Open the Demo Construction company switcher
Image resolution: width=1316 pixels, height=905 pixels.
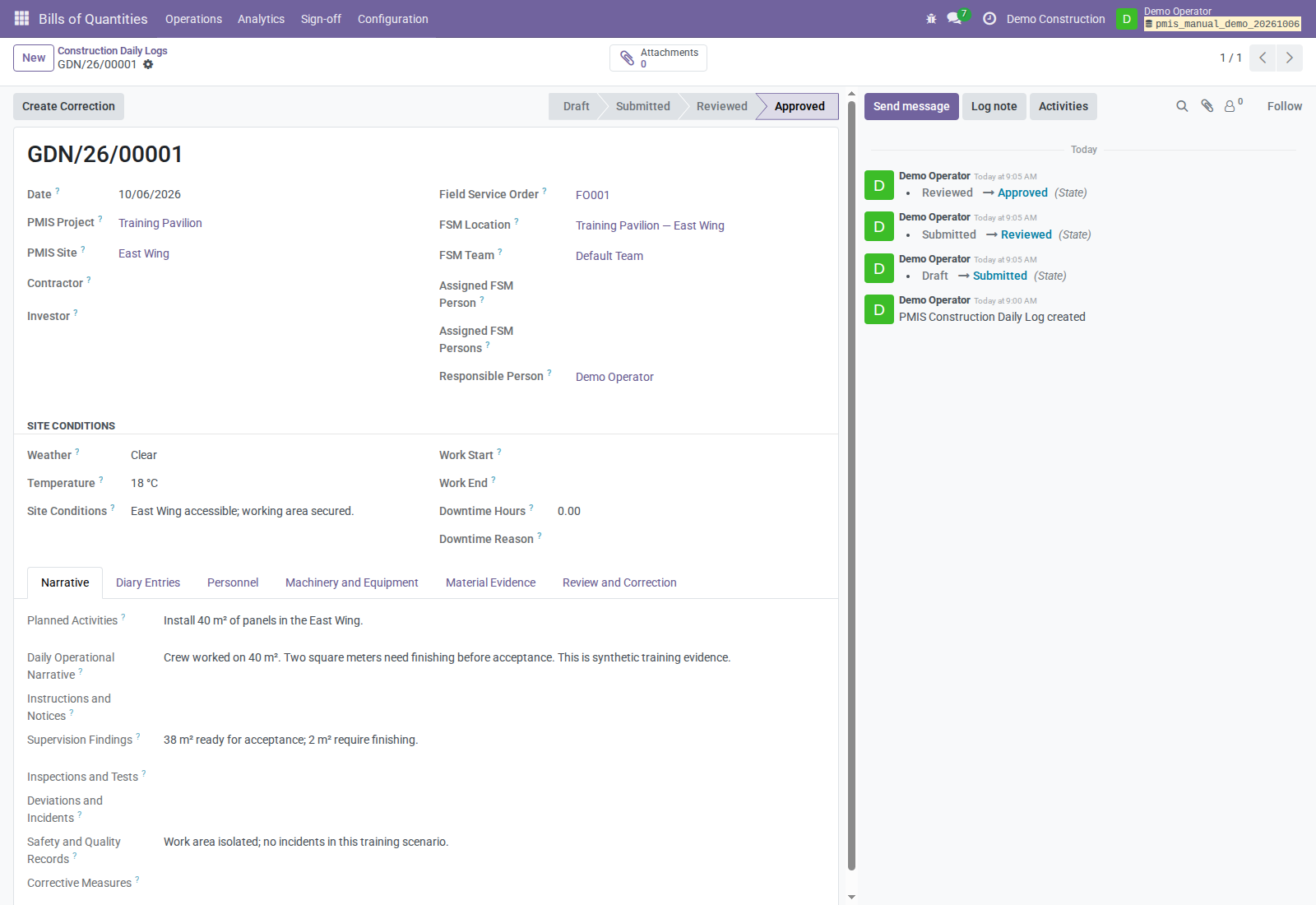pos(1055,19)
